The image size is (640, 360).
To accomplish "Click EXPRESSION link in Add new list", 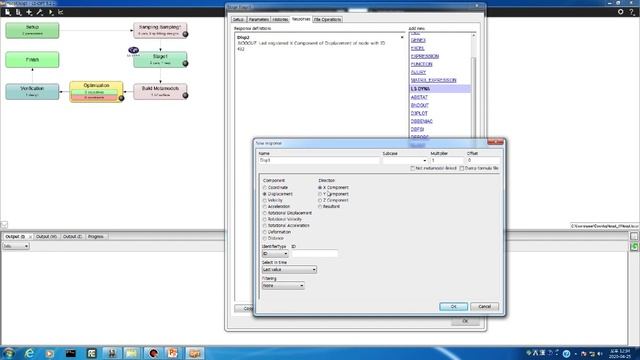I will point(425,56).
